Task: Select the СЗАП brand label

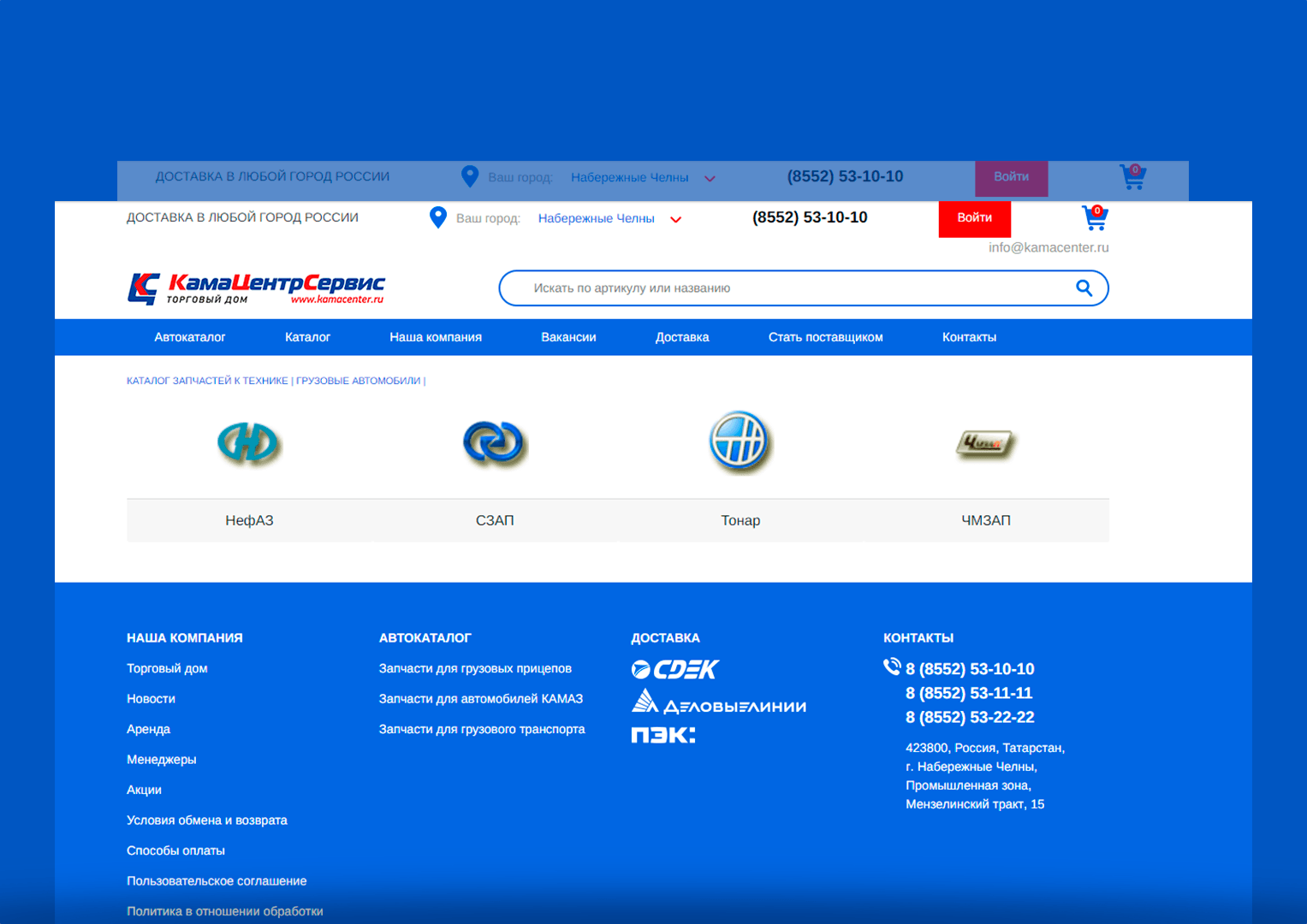Action: pos(495,520)
